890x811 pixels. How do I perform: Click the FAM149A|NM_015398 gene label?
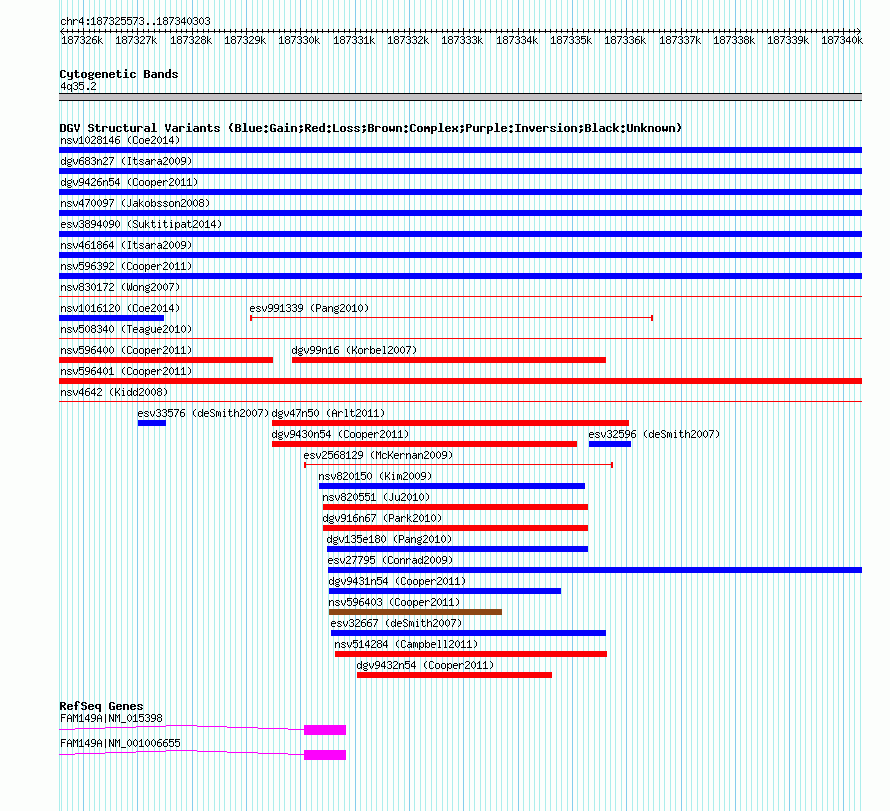pyautogui.click(x=111, y=718)
